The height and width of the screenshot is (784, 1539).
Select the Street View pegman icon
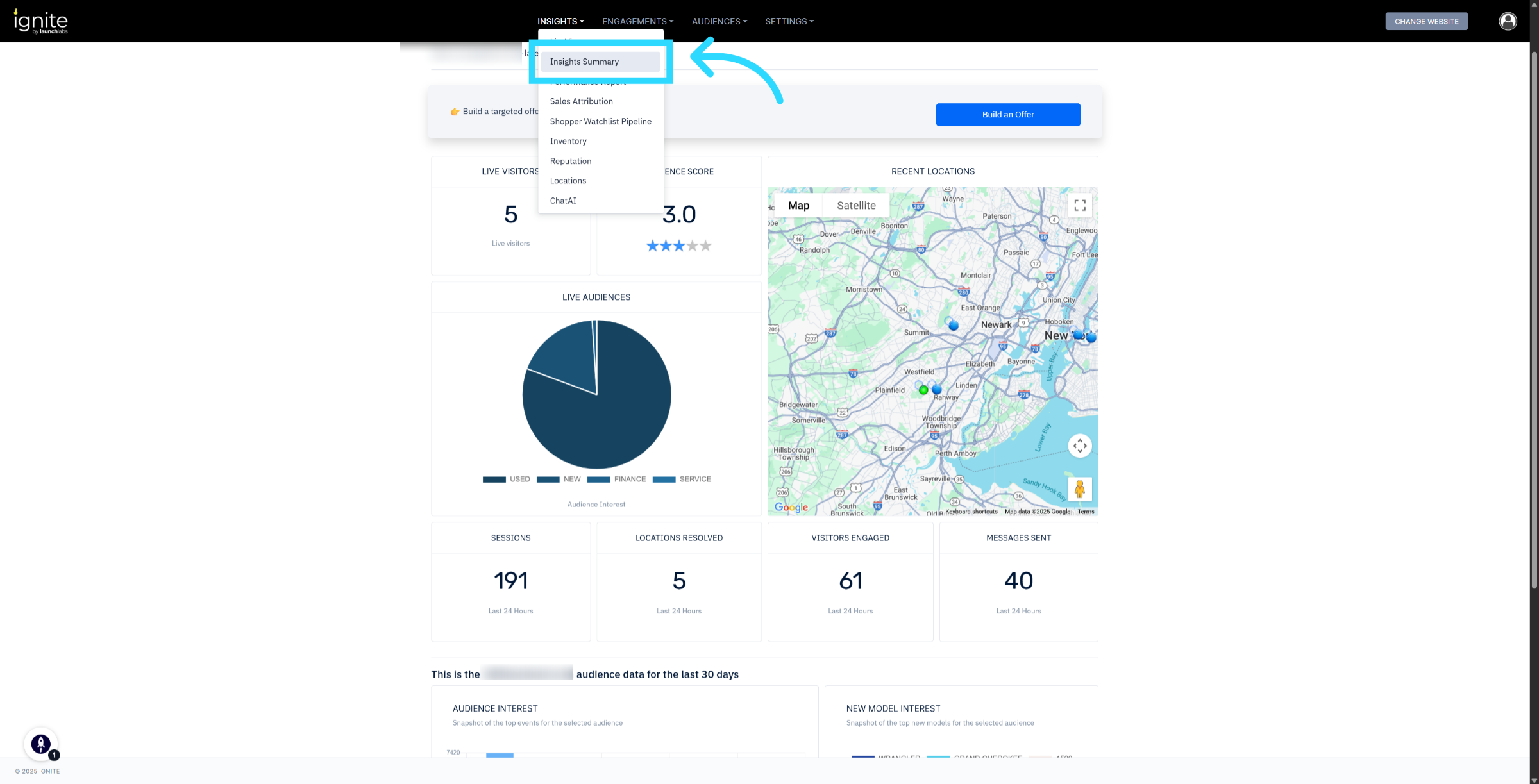pyautogui.click(x=1080, y=489)
